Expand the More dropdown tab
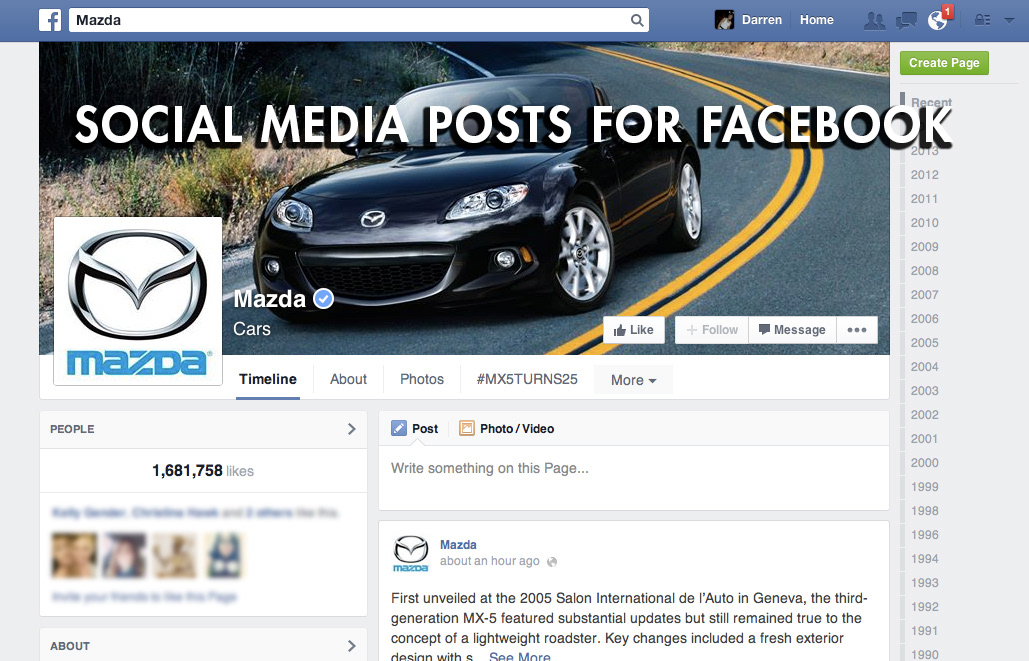1029x661 pixels. (x=633, y=380)
